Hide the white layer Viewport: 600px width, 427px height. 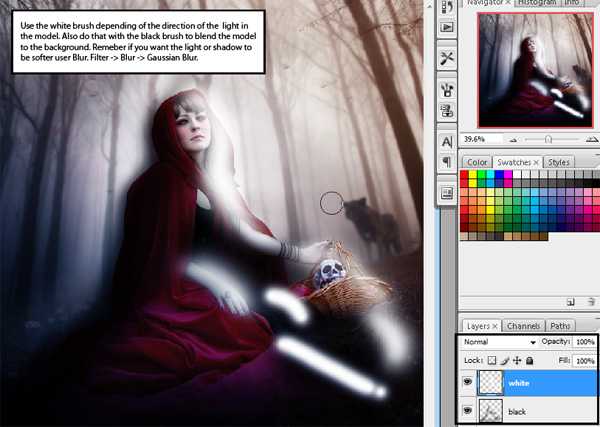468,381
